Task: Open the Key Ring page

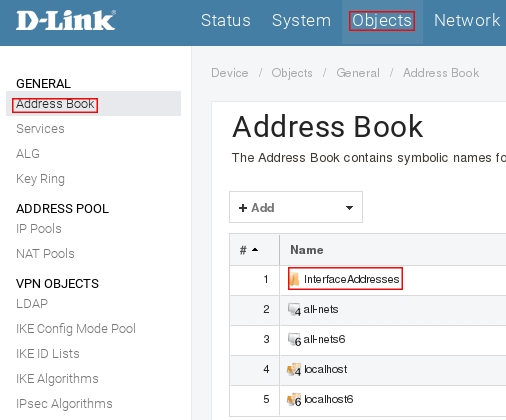Action: 40,179
